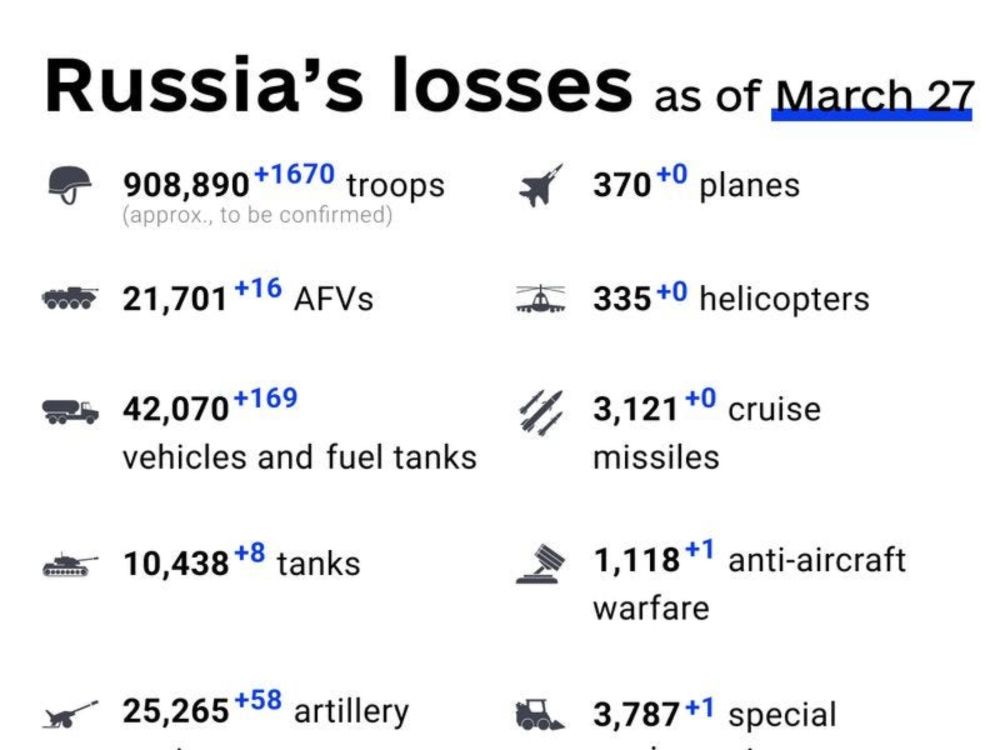Click the soldier helmet troops icon
The width and height of the screenshot is (1000, 750).
pos(70,185)
